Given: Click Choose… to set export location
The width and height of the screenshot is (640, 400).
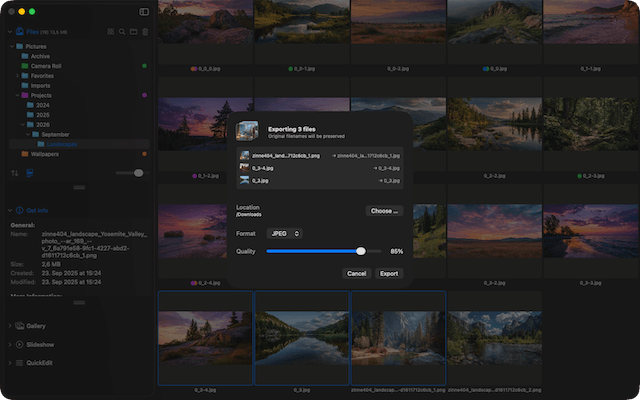Looking at the screenshot, I should click(384, 211).
